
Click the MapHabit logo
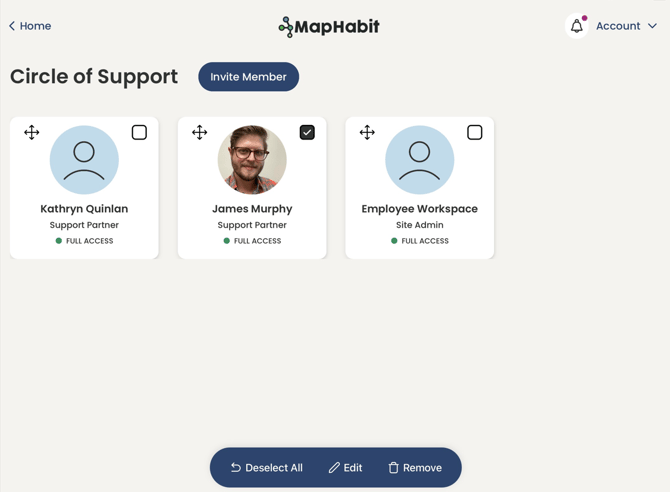pos(329,26)
